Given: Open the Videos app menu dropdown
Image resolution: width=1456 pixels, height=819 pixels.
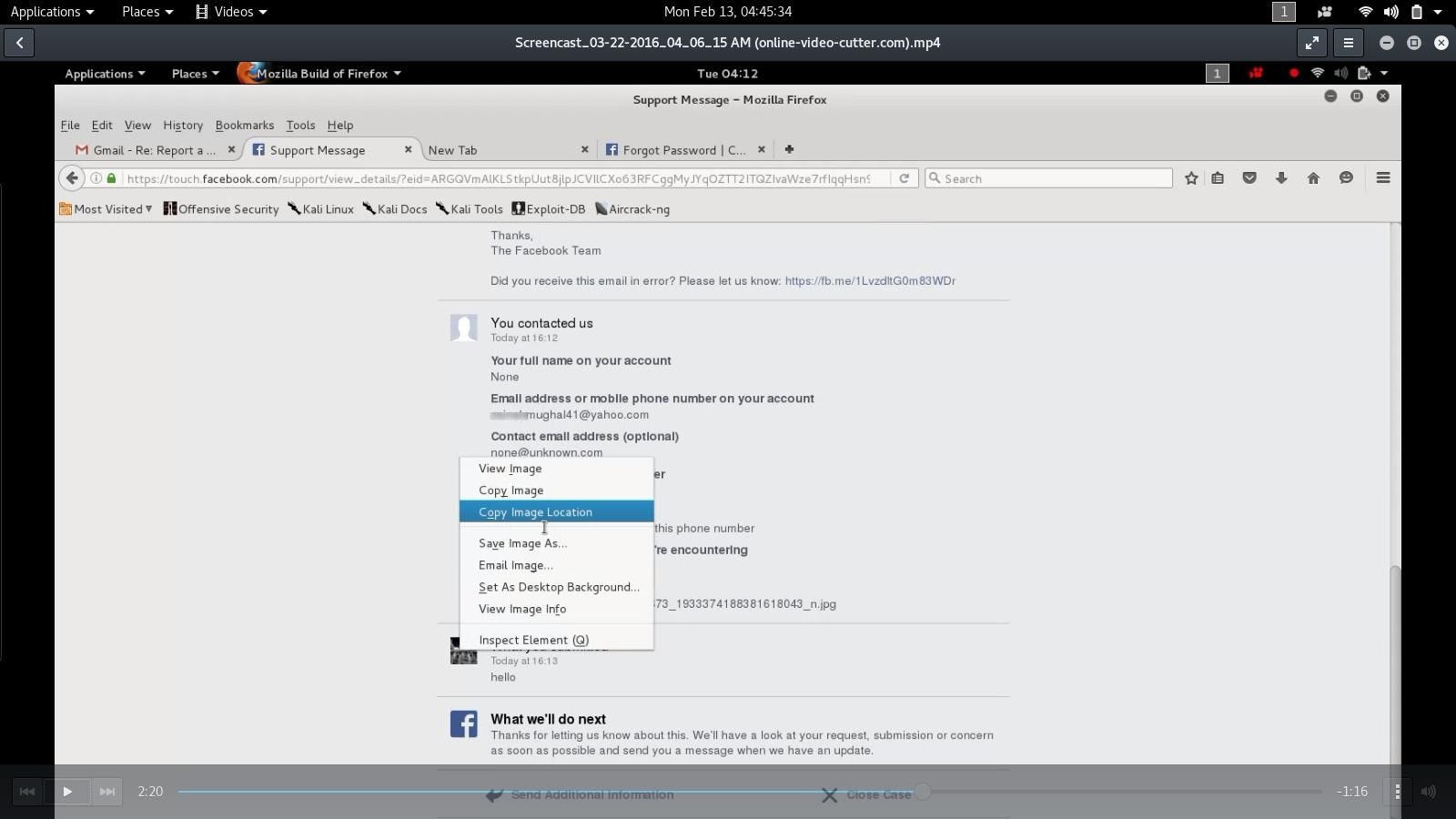Looking at the screenshot, I should (232, 12).
